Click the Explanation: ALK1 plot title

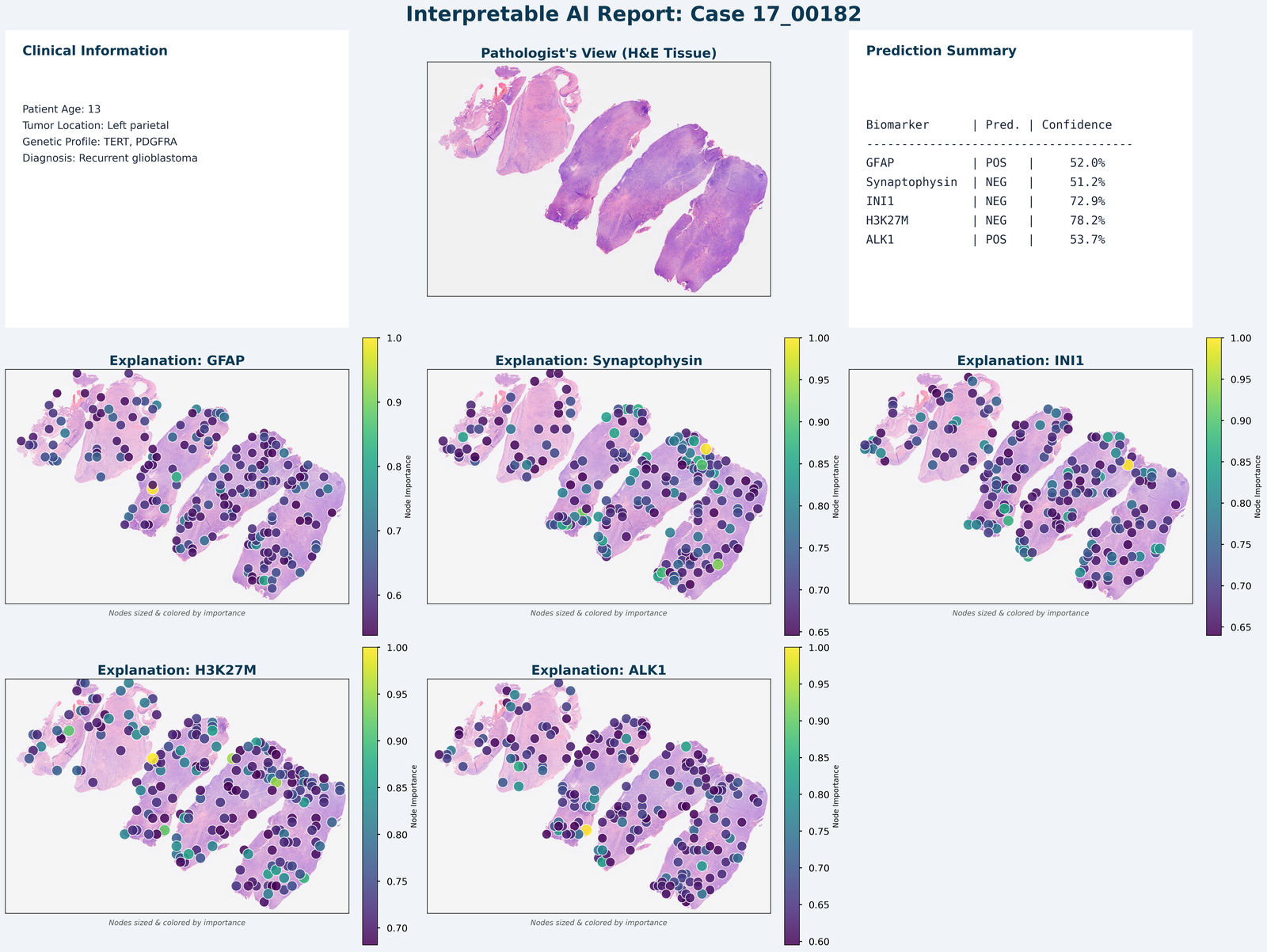[599, 670]
